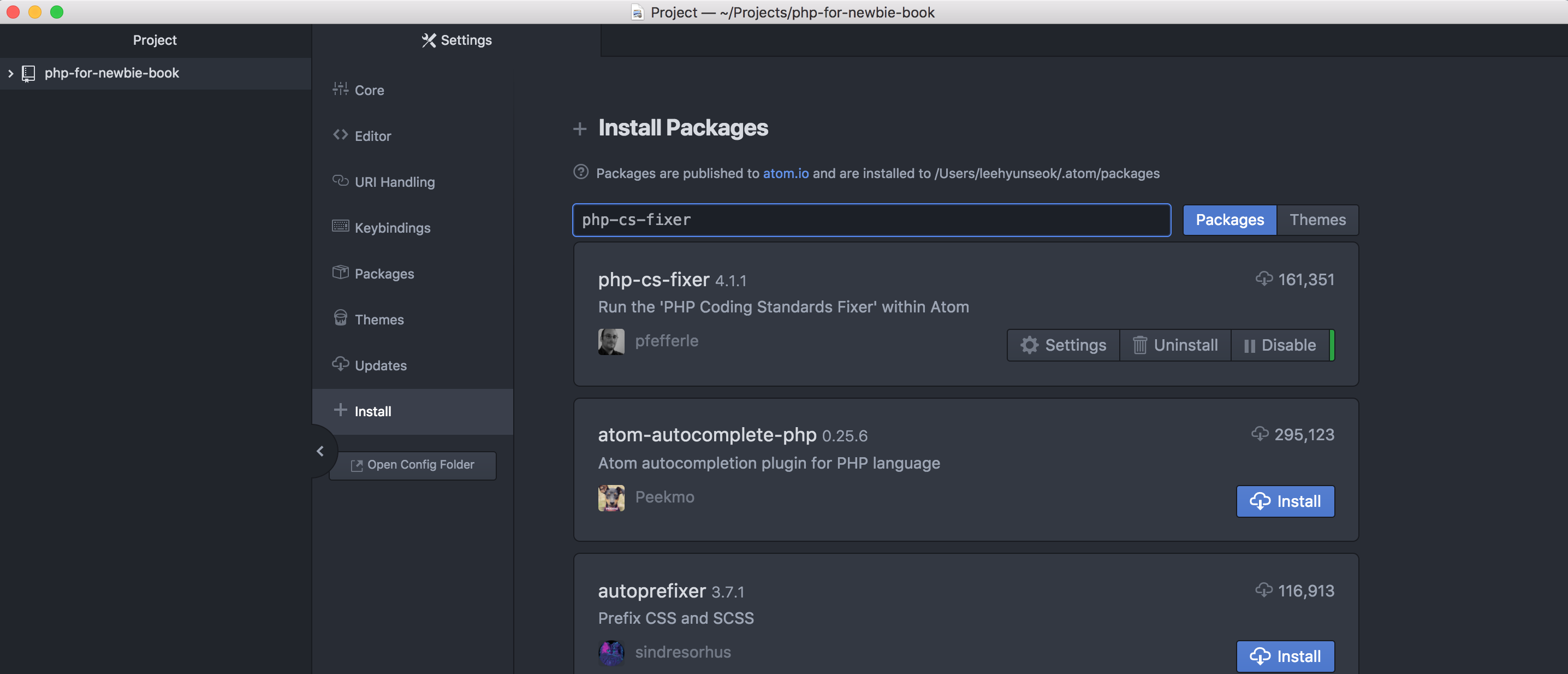
Task: Expand the php-for-newbie-book project folder
Action: tap(11, 74)
